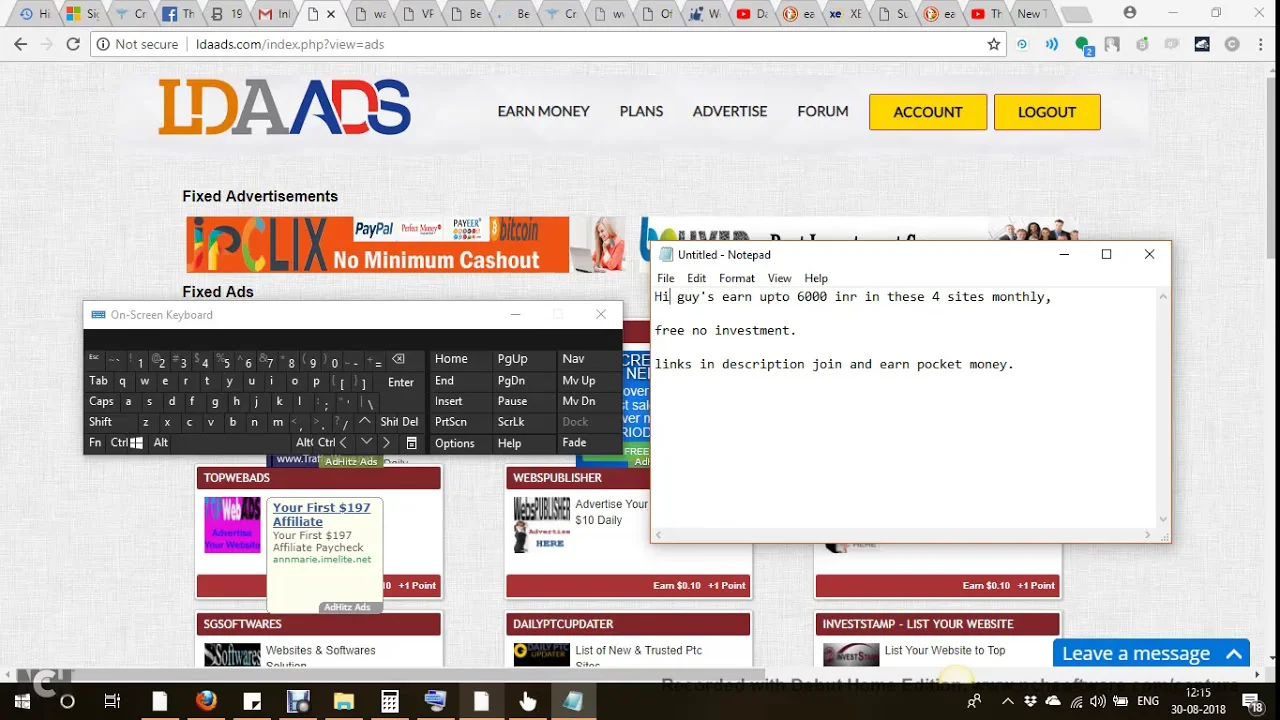Tap the Windows logo key on On-Screen Keyboard

coord(136,442)
